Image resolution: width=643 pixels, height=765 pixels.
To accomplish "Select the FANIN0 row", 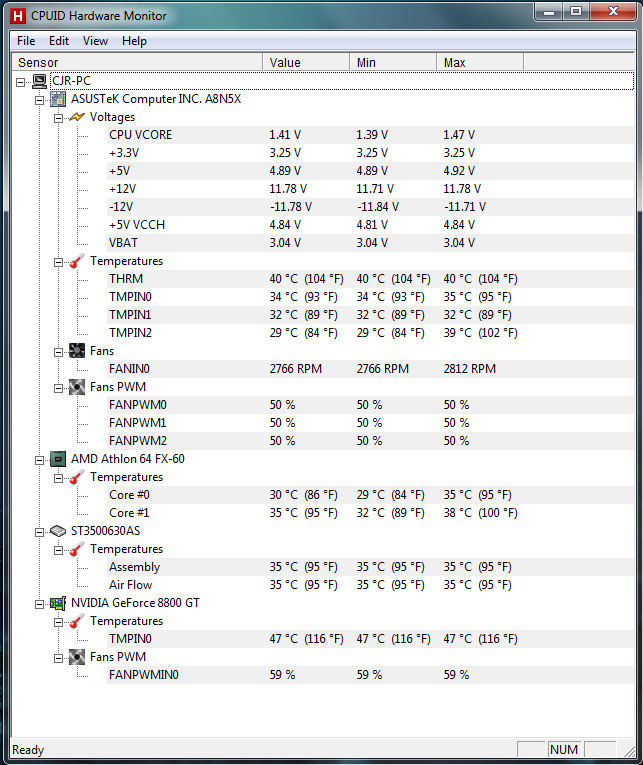I will pyautogui.click(x=370, y=369).
